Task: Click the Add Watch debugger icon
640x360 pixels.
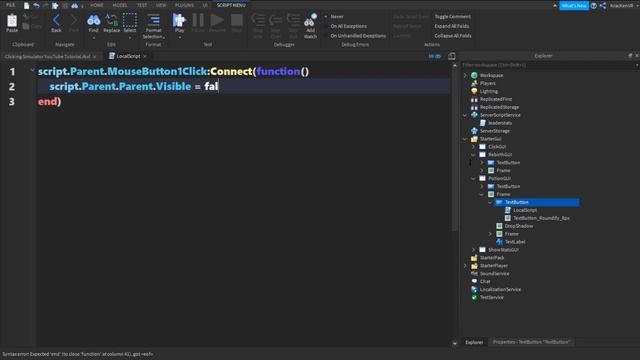Action: (x=310, y=21)
